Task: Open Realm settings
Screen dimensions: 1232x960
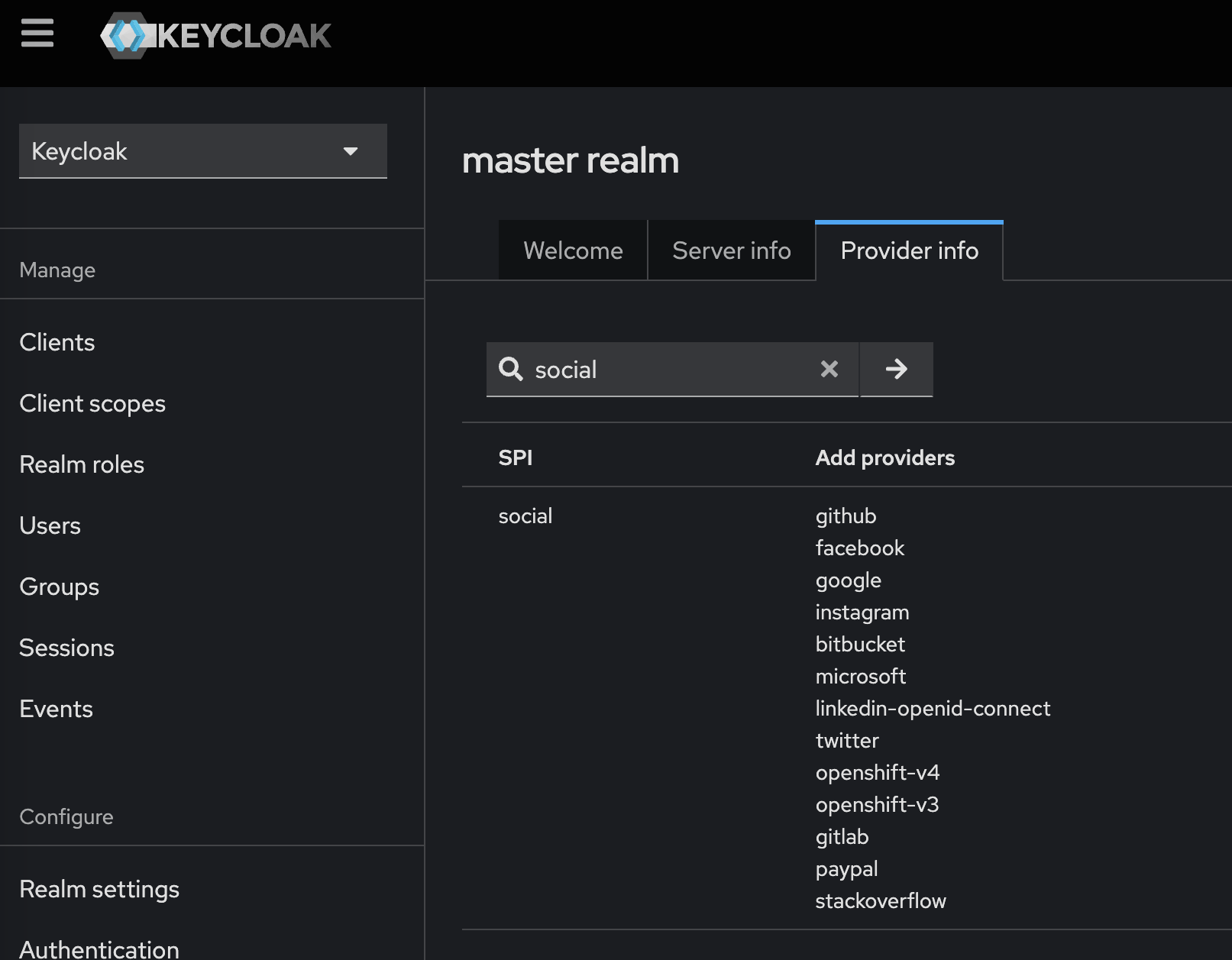Action: point(99,889)
